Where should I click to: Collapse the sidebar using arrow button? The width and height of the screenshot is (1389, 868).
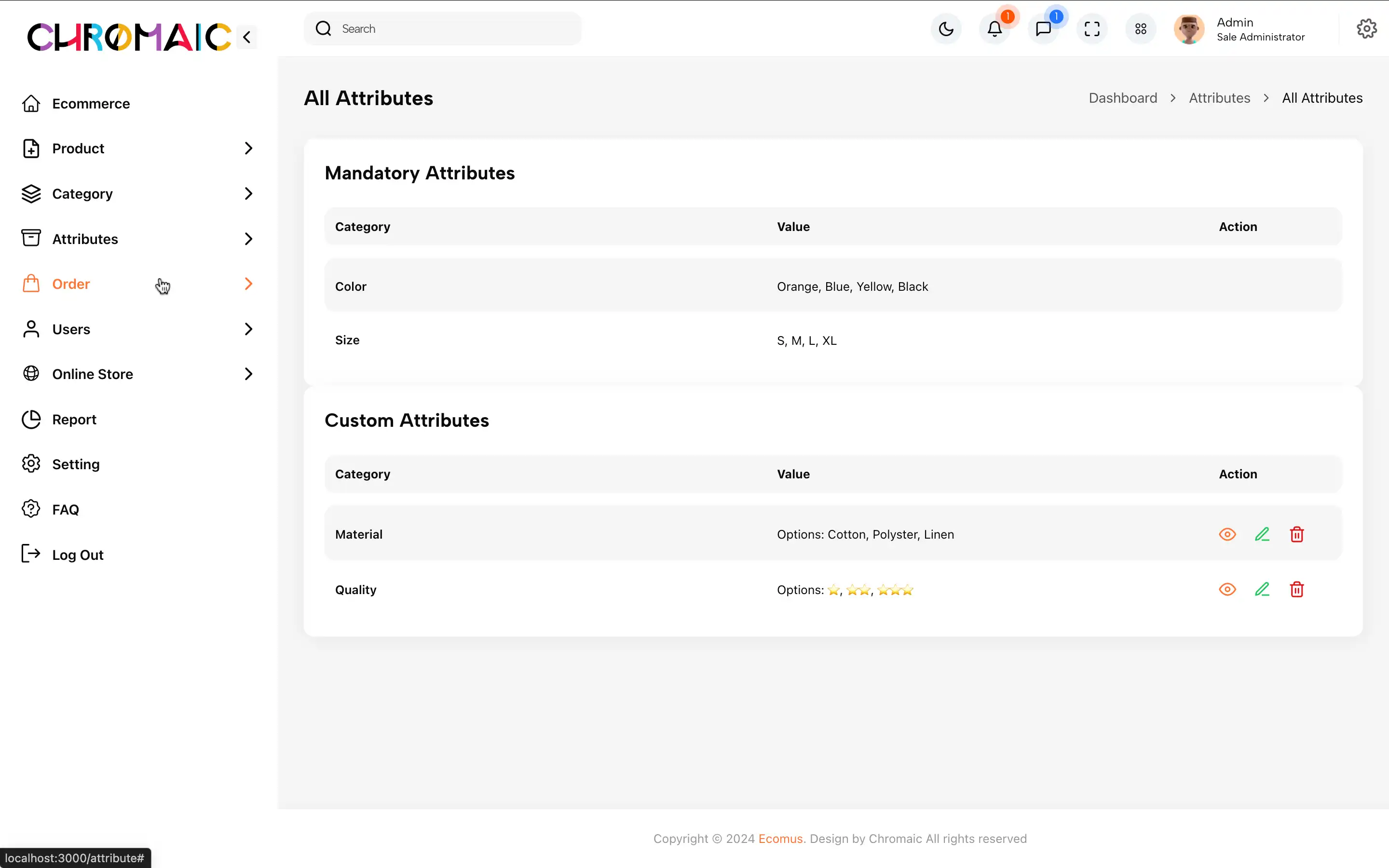247,37
